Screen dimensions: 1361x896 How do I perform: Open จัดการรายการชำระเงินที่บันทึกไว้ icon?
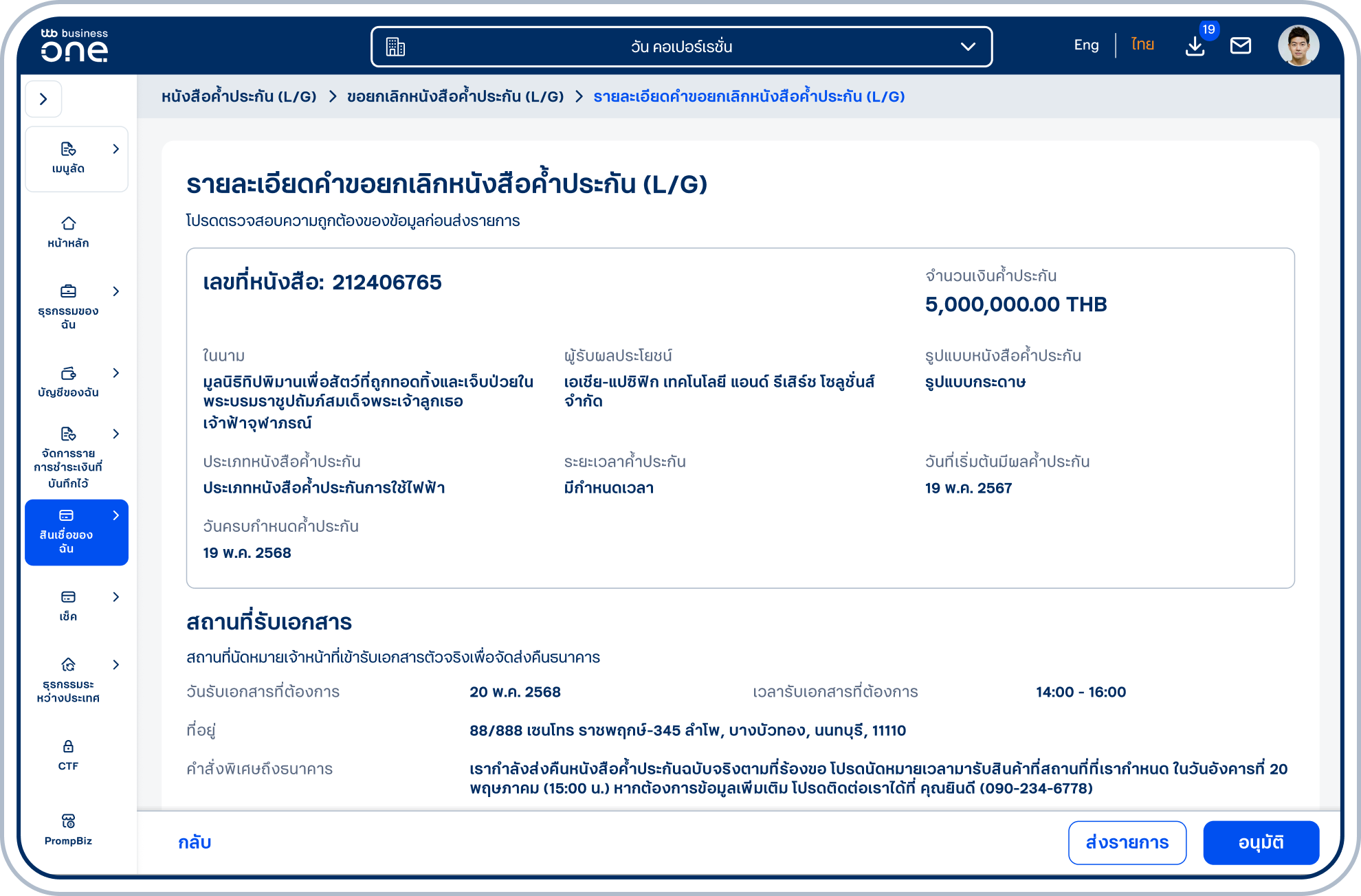[x=68, y=434]
